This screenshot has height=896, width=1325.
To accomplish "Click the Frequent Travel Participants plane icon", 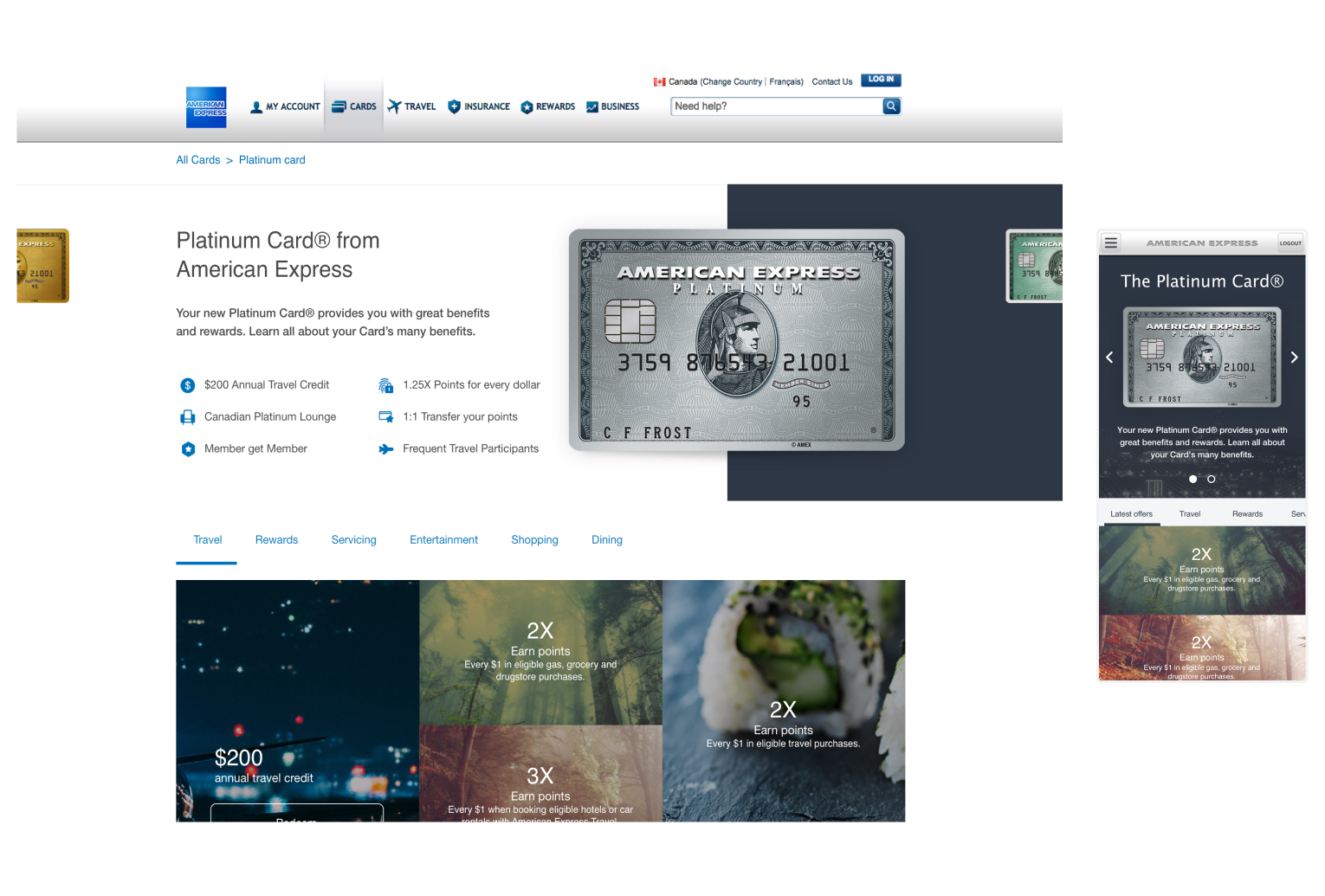I will tap(386, 449).
